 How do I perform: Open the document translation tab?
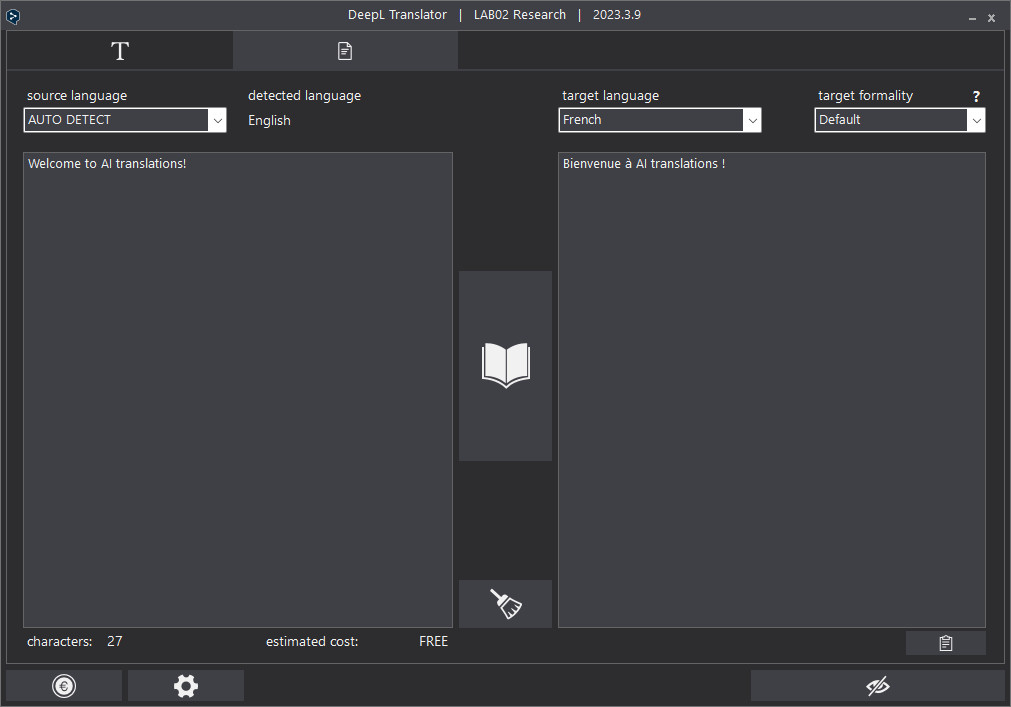(345, 51)
